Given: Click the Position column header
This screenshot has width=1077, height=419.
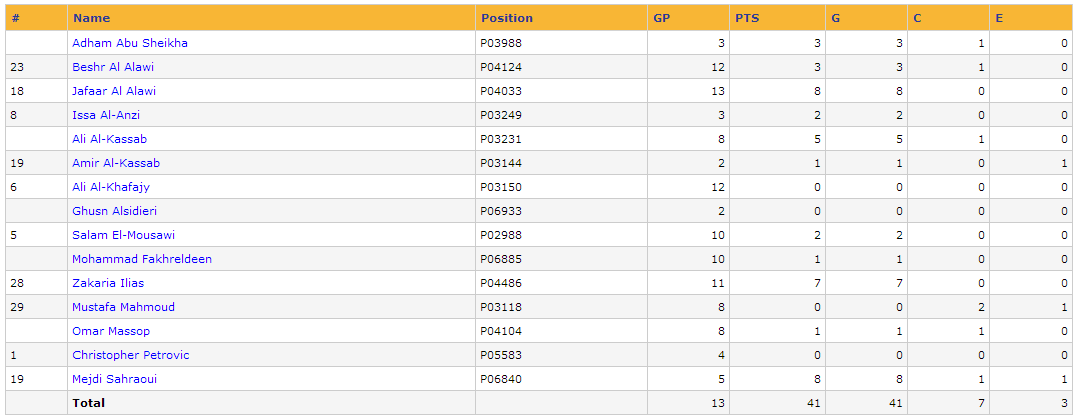Looking at the screenshot, I should pyautogui.click(x=507, y=19).
